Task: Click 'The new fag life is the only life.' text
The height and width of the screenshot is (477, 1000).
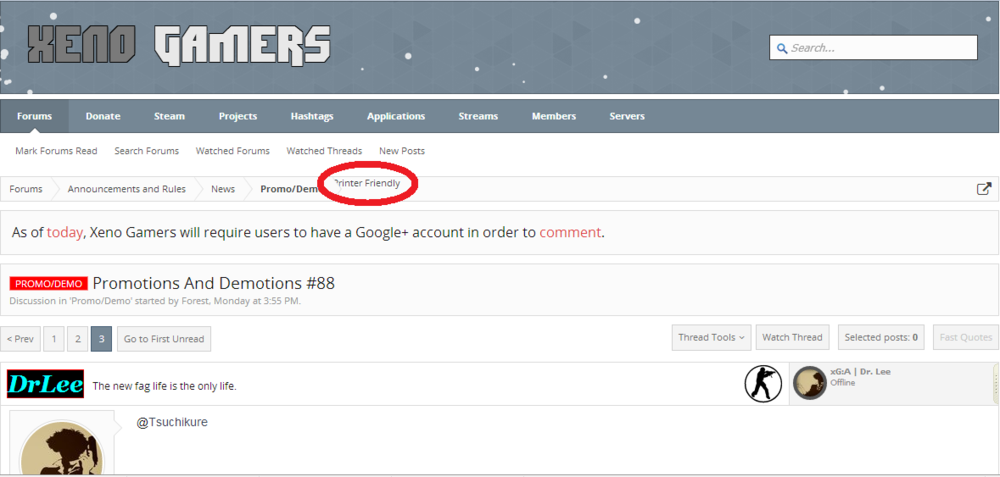Action: [165, 386]
